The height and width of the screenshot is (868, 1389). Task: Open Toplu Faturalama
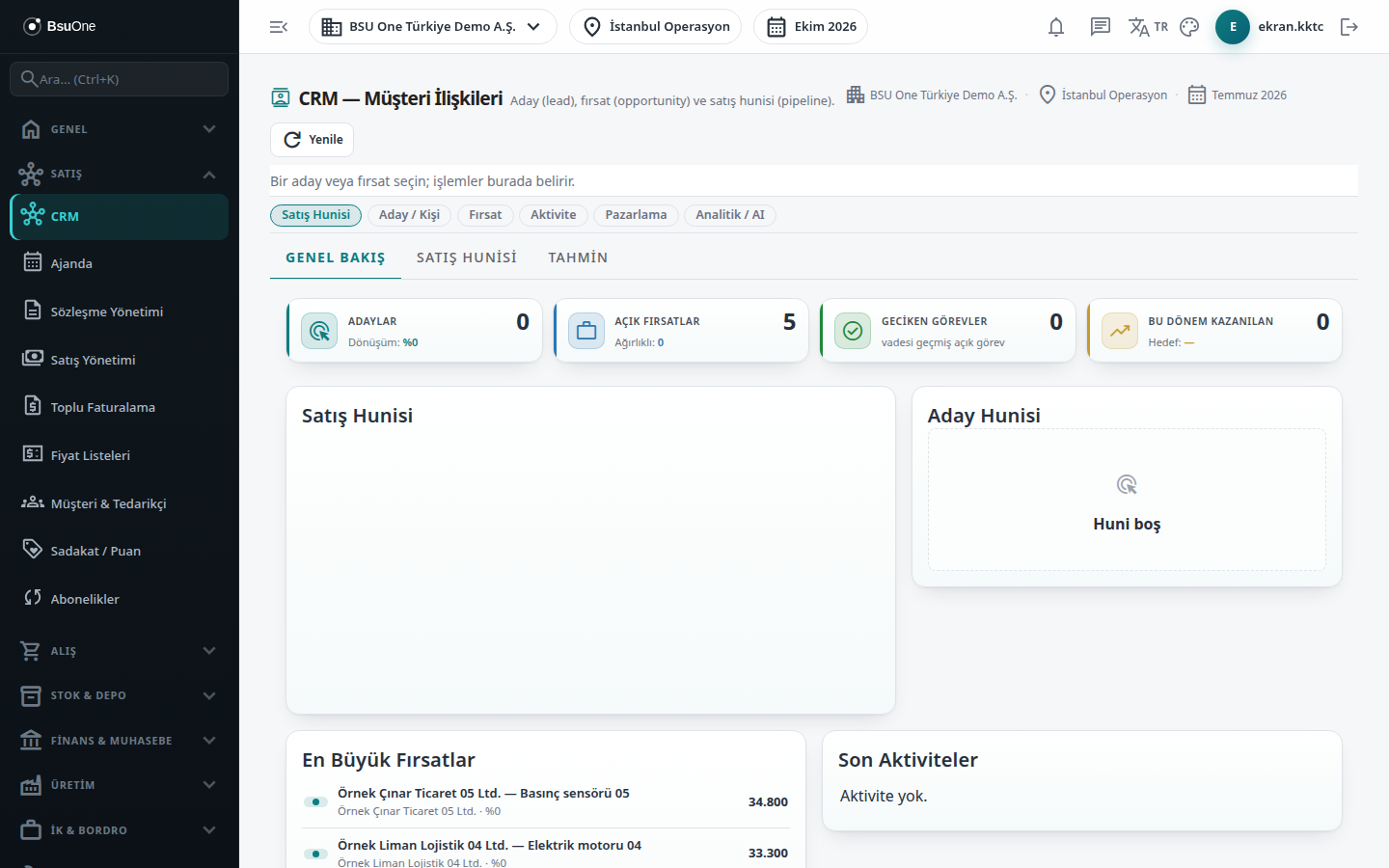point(120,407)
